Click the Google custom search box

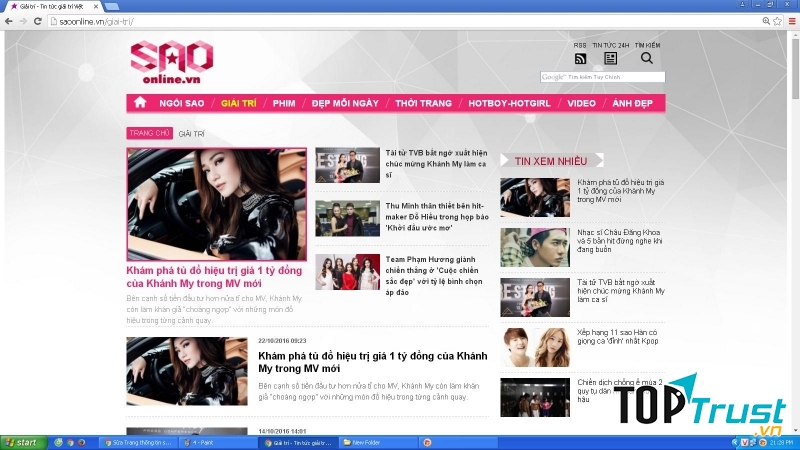[603, 77]
